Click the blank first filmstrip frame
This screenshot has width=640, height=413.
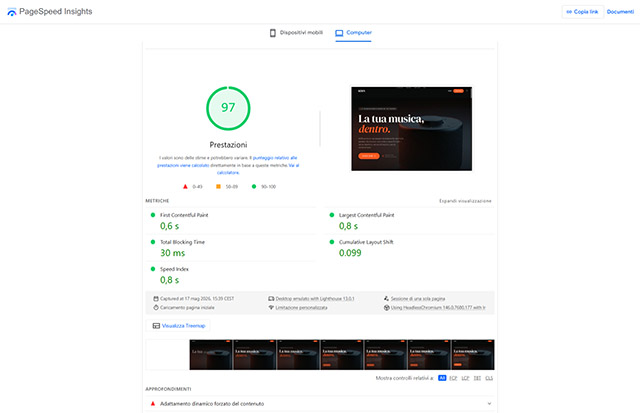pos(167,355)
